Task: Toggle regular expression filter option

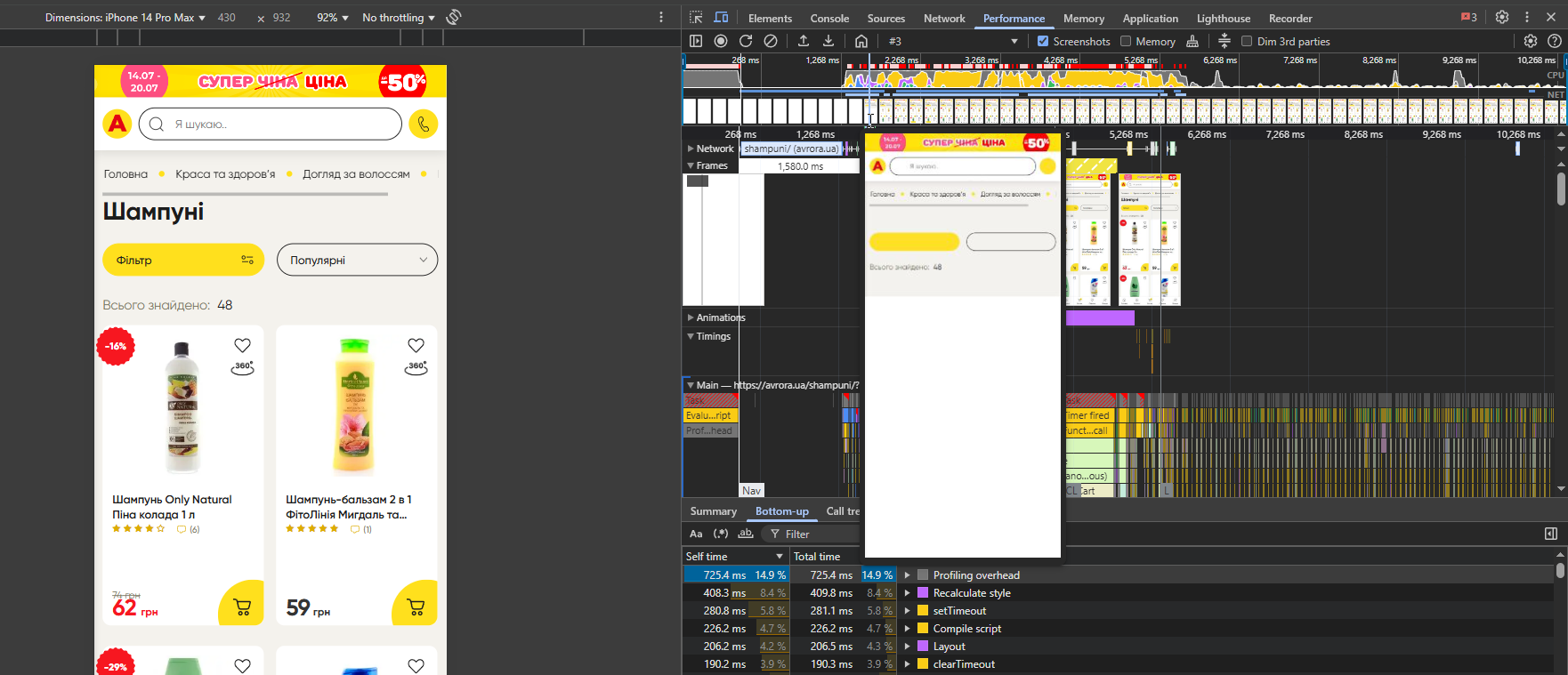Action: coord(721,534)
